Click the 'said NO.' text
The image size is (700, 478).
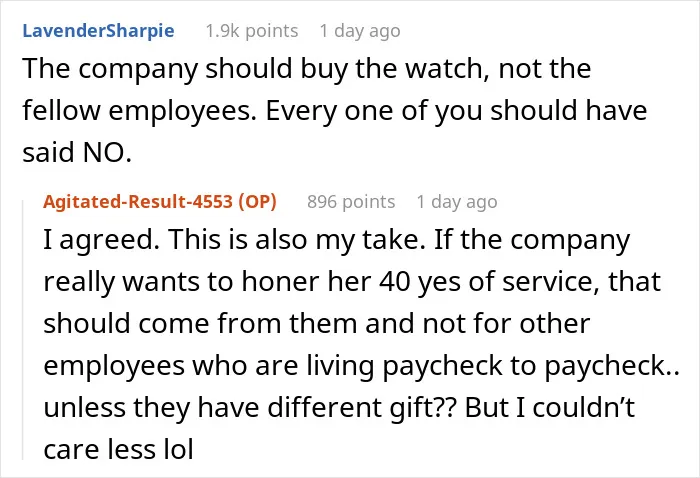[77, 152]
